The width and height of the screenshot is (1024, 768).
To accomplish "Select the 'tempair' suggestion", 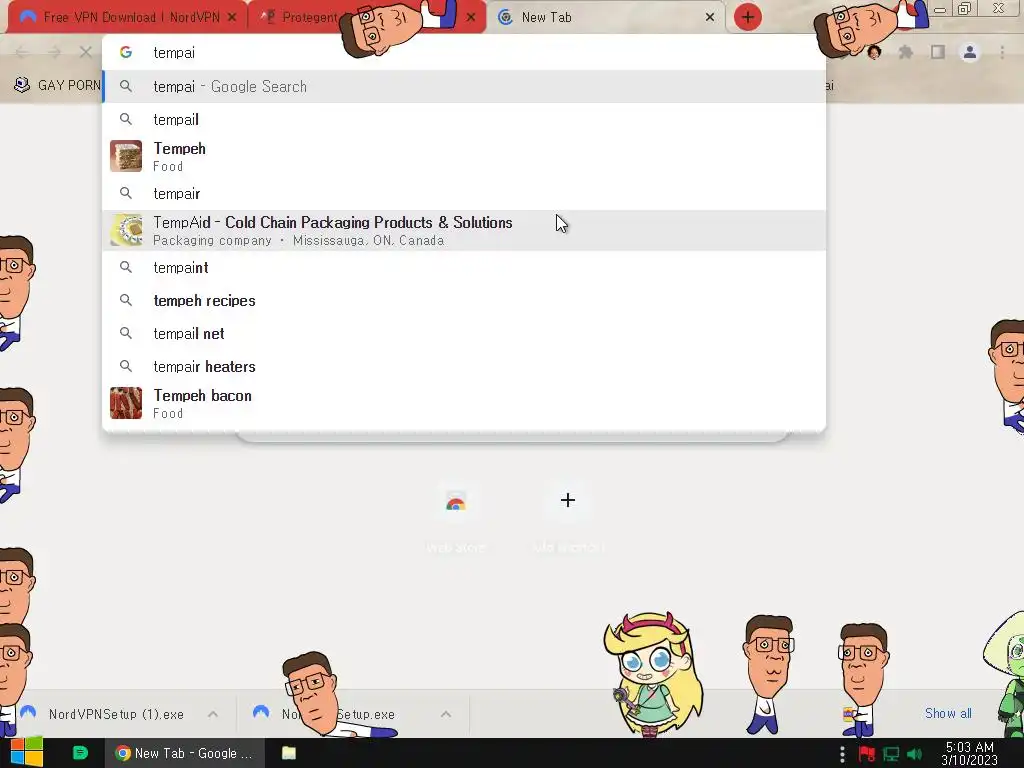I will click(x=464, y=194).
